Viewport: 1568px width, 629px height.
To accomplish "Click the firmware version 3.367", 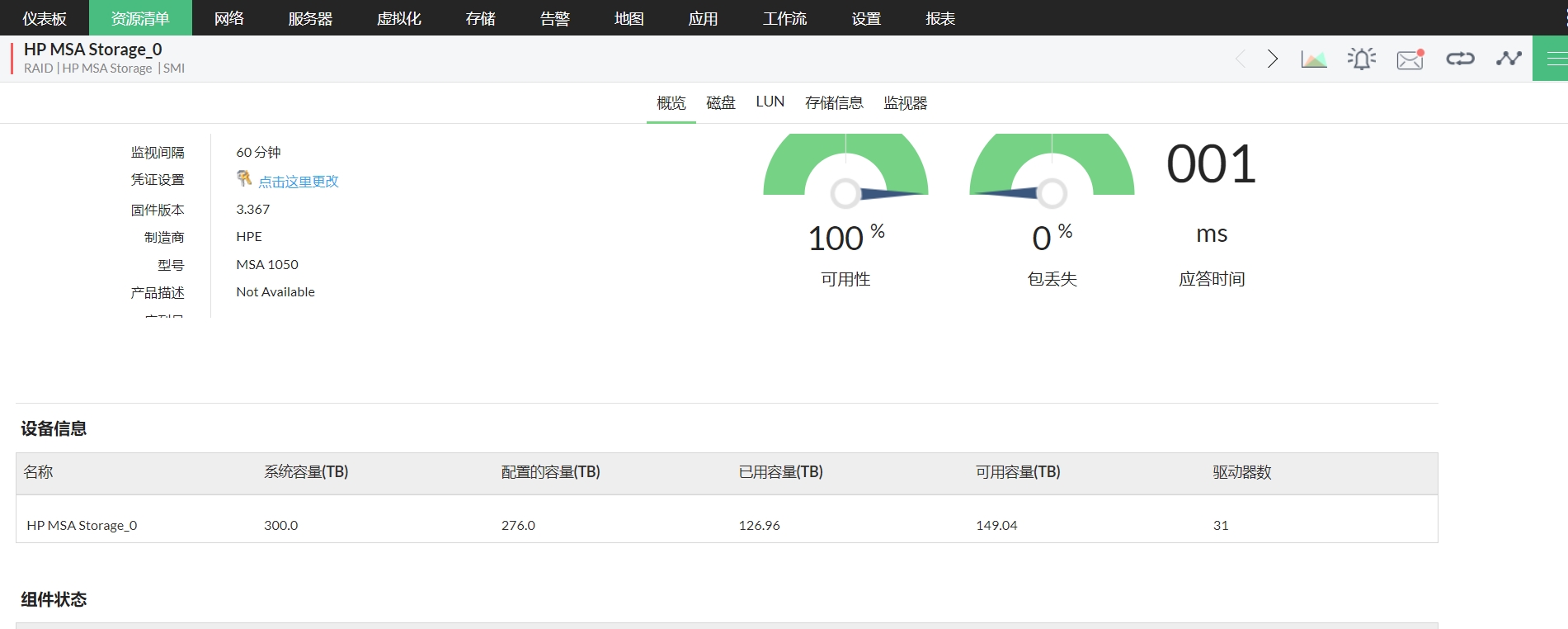I will point(252,210).
